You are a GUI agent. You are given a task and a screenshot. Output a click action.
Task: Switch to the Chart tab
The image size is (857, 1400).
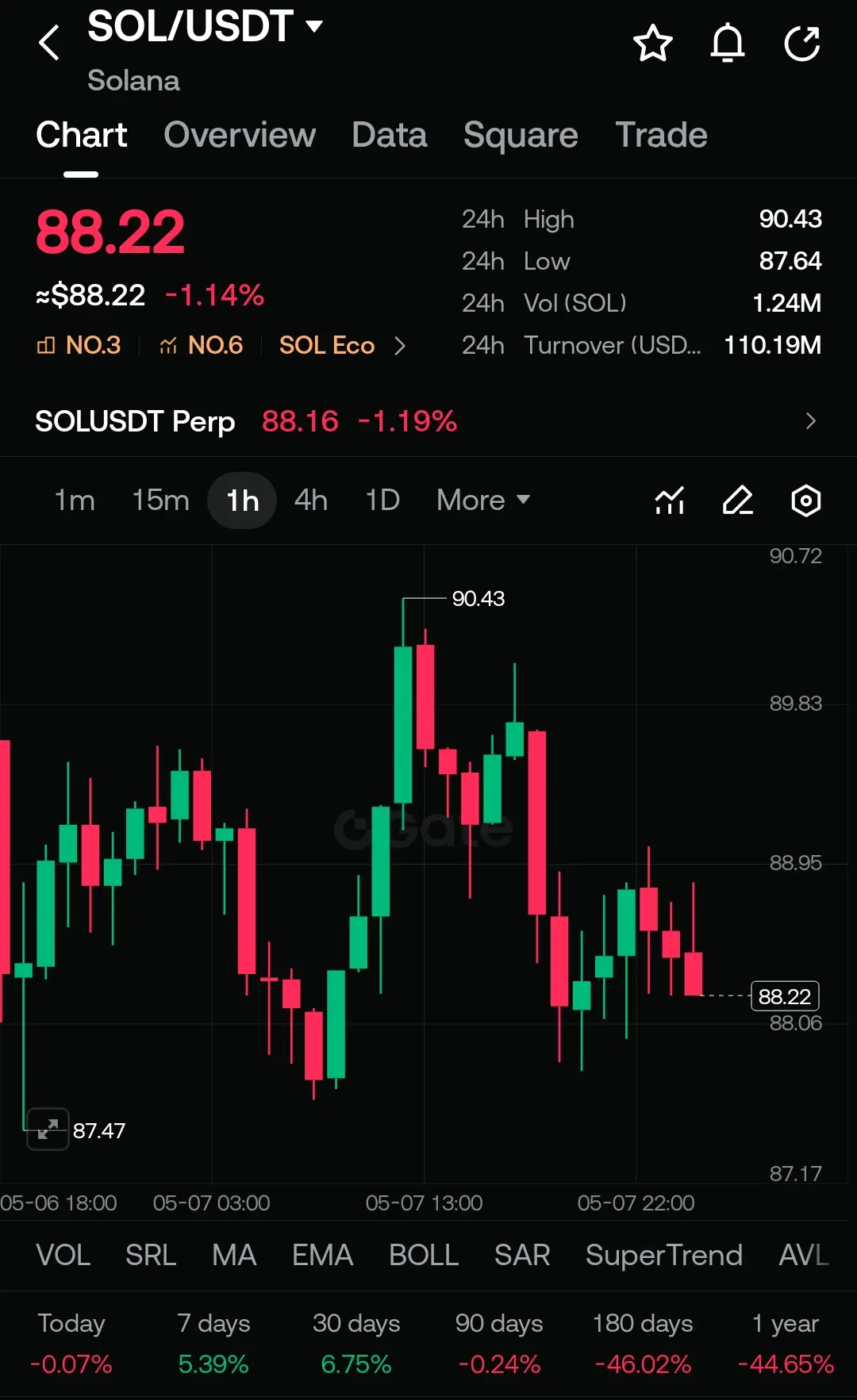coord(81,135)
